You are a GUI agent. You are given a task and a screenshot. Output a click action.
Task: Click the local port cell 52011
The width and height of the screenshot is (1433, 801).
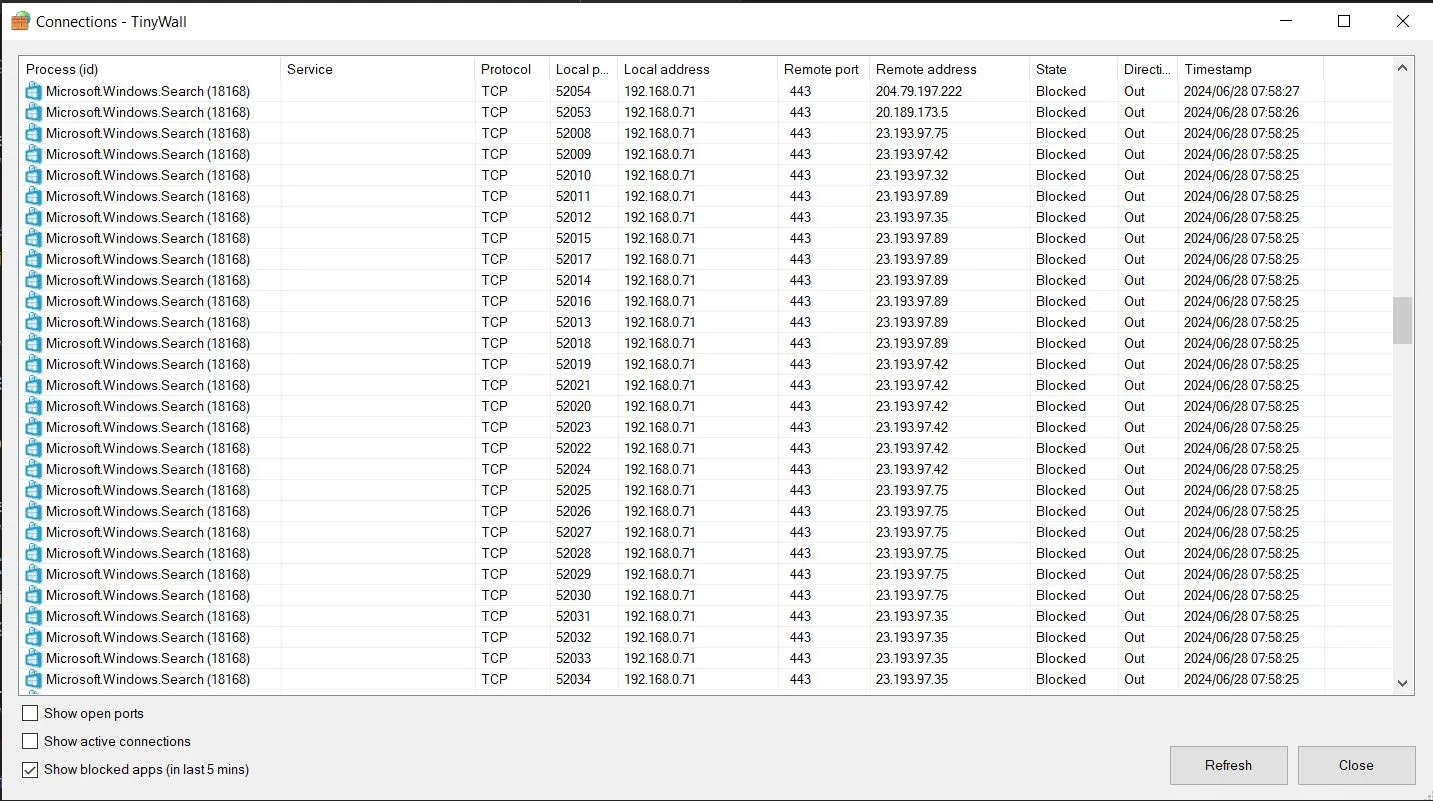[573, 196]
